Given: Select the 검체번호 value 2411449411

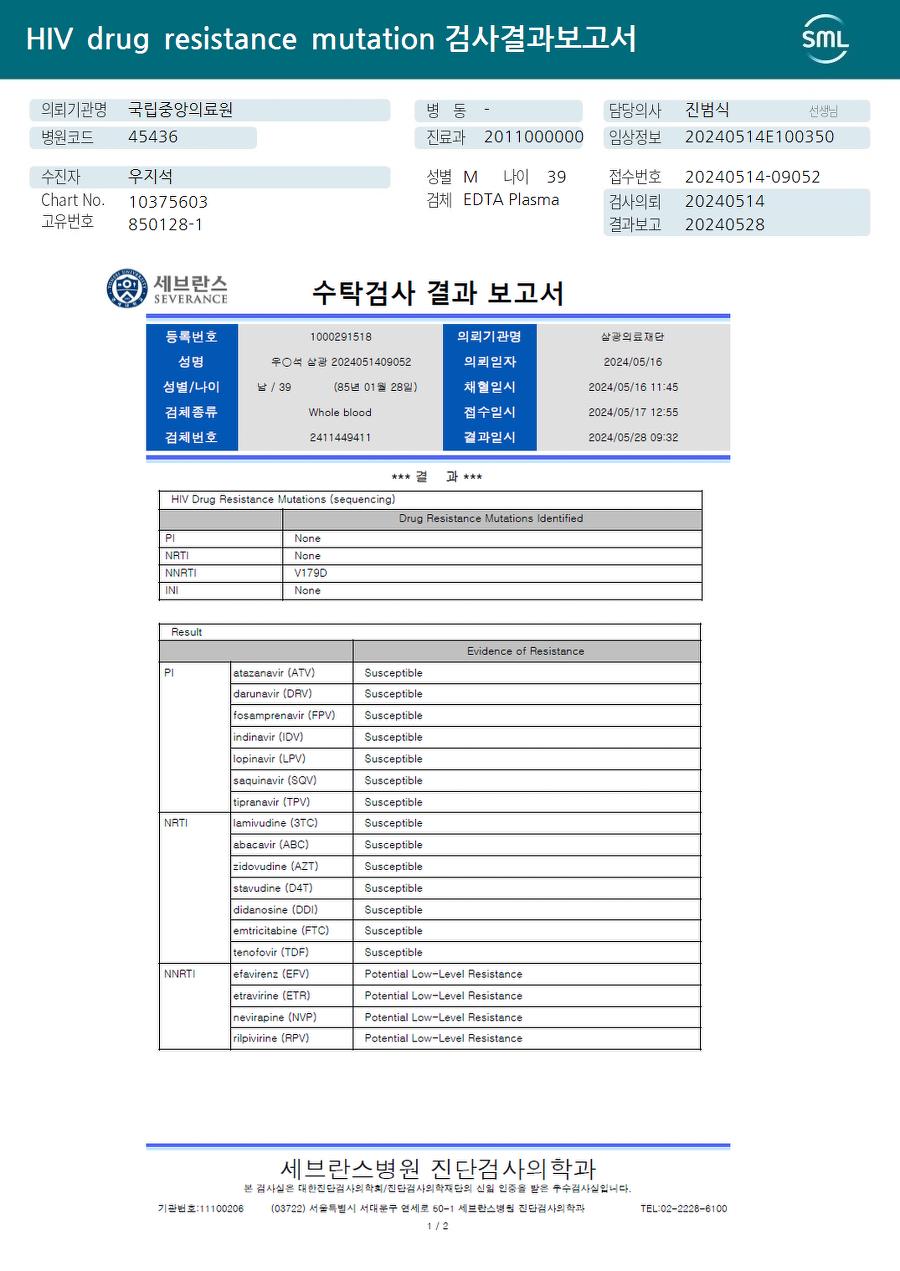Looking at the screenshot, I should [x=340, y=438].
